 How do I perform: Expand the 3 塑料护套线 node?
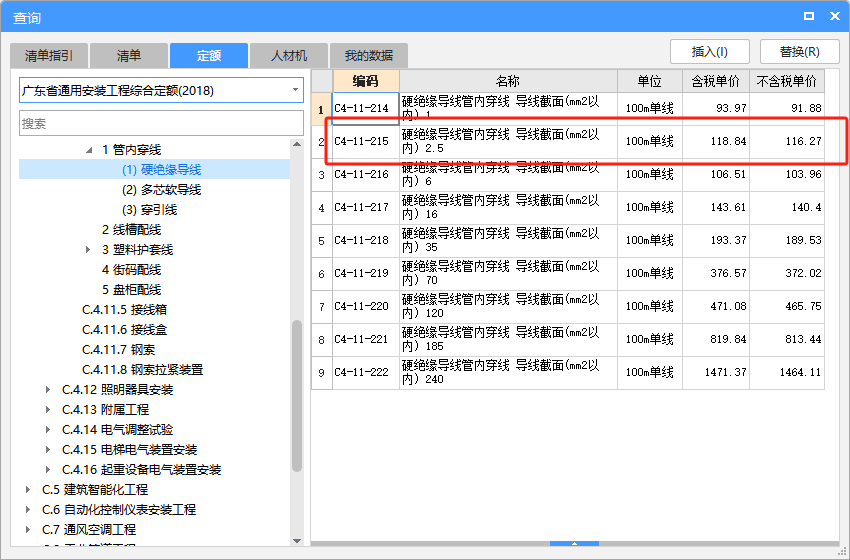pos(88,250)
